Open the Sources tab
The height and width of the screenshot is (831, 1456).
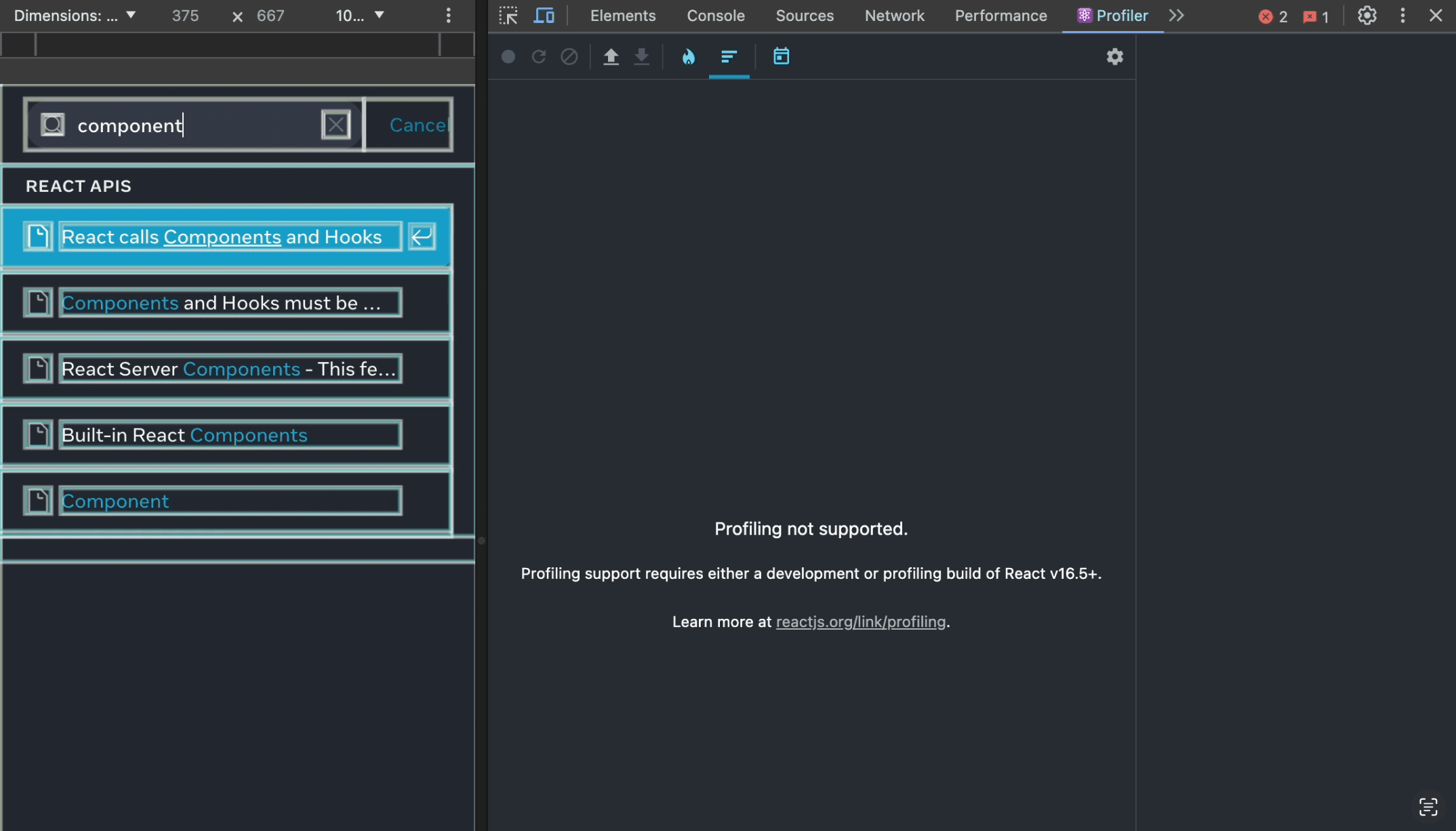(x=805, y=16)
